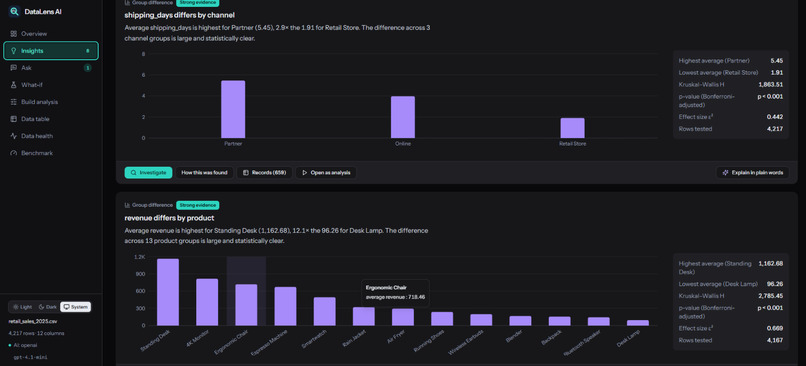Open the Ask section

tap(51, 68)
